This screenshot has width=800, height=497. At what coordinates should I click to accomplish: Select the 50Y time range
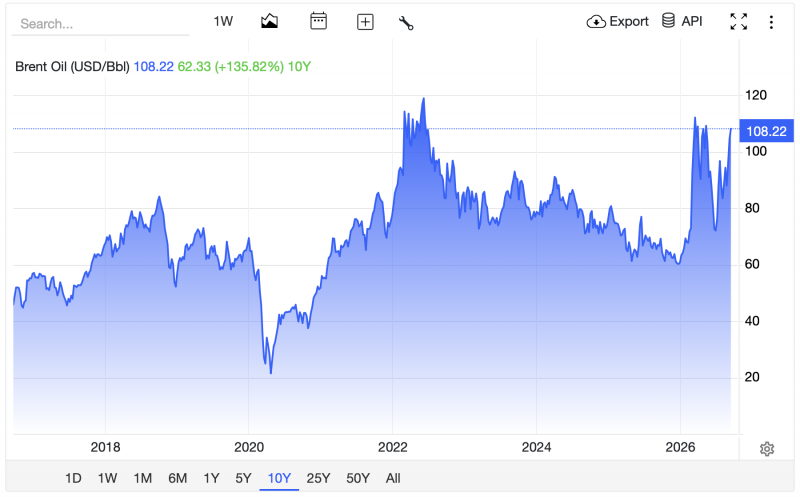click(358, 478)
